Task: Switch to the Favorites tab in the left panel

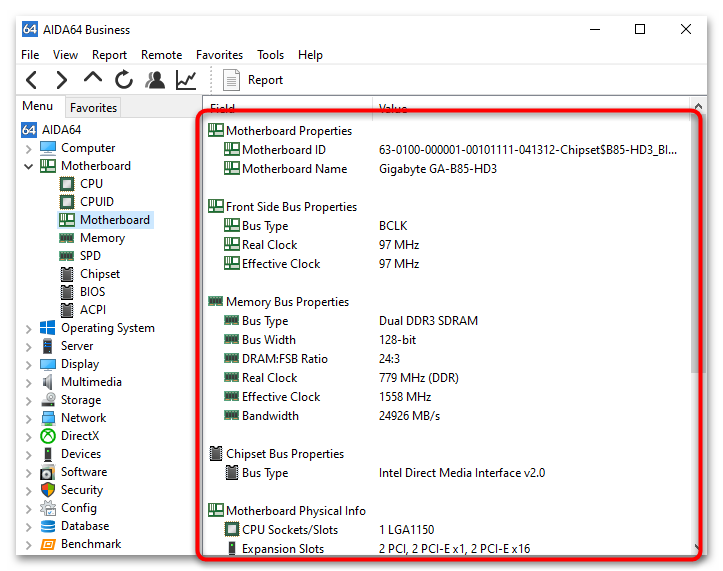Action: (93, 107)
